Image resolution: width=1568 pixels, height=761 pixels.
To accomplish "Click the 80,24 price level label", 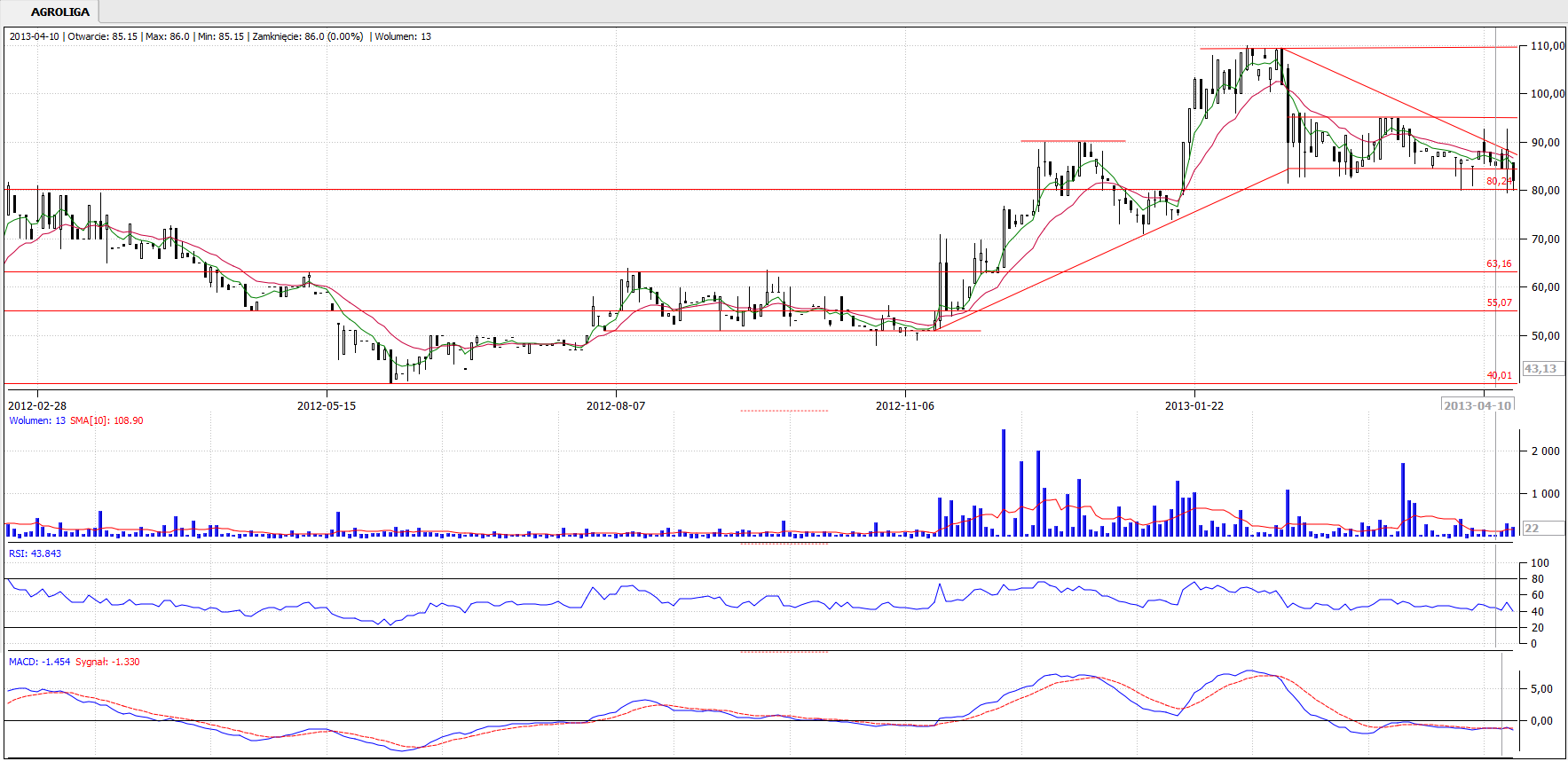I will click(x=1499, y=182).
